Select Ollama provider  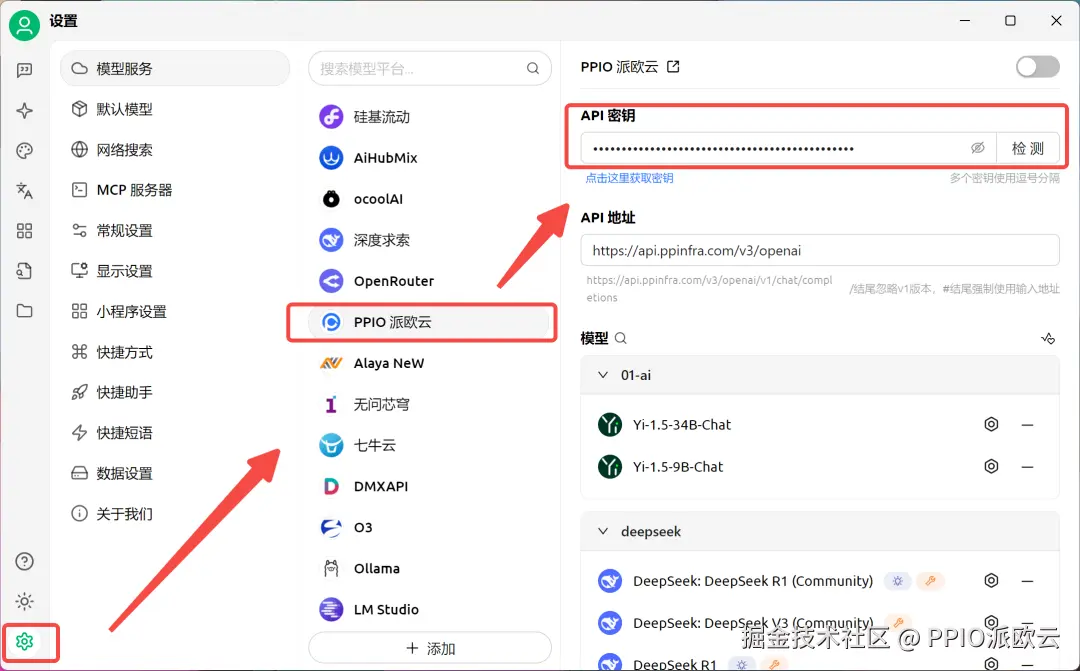point(430,568)
